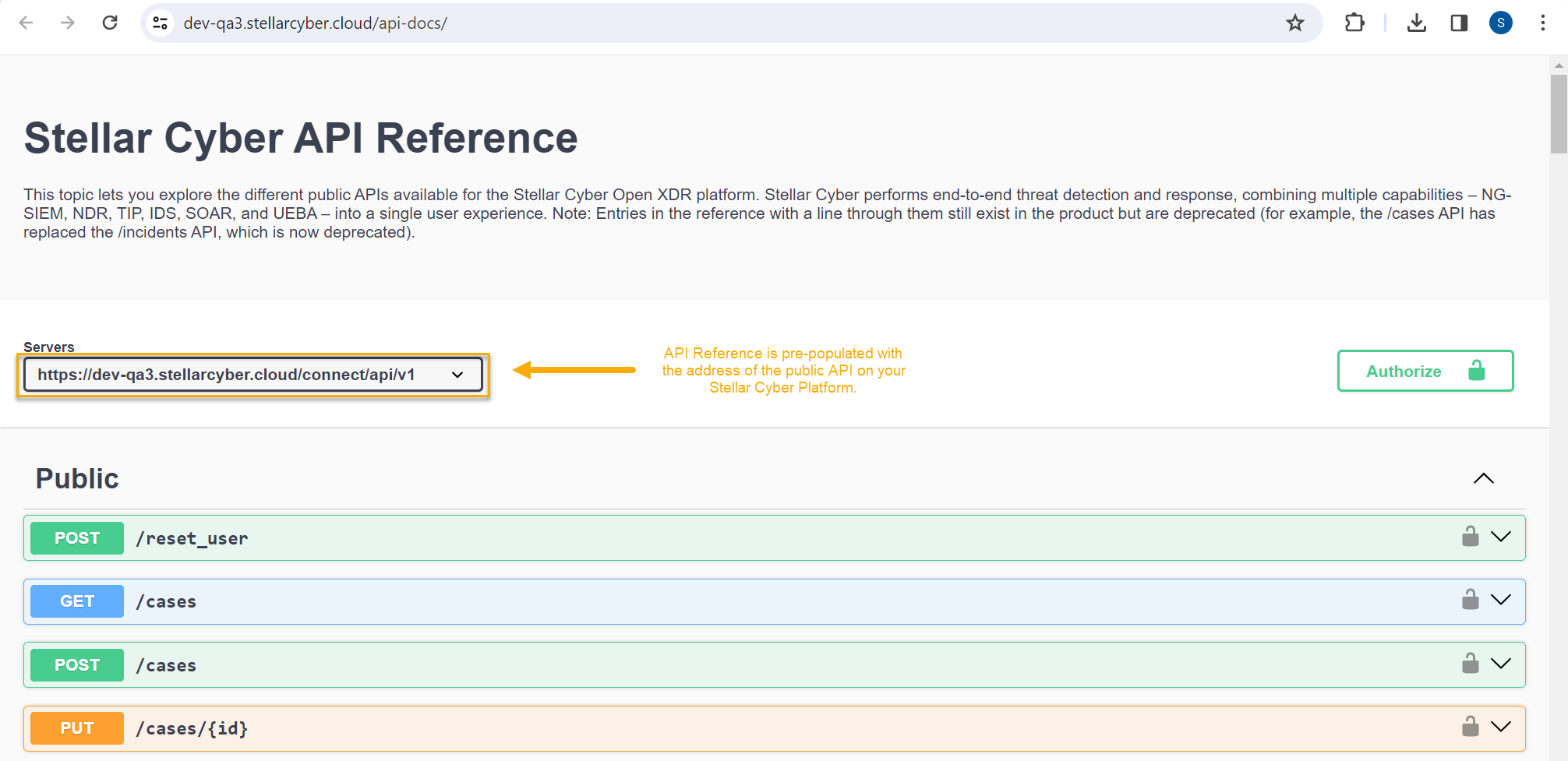Open the Chrome profile avatar menu
The image size is (1568, 761).
[1500, 23]
